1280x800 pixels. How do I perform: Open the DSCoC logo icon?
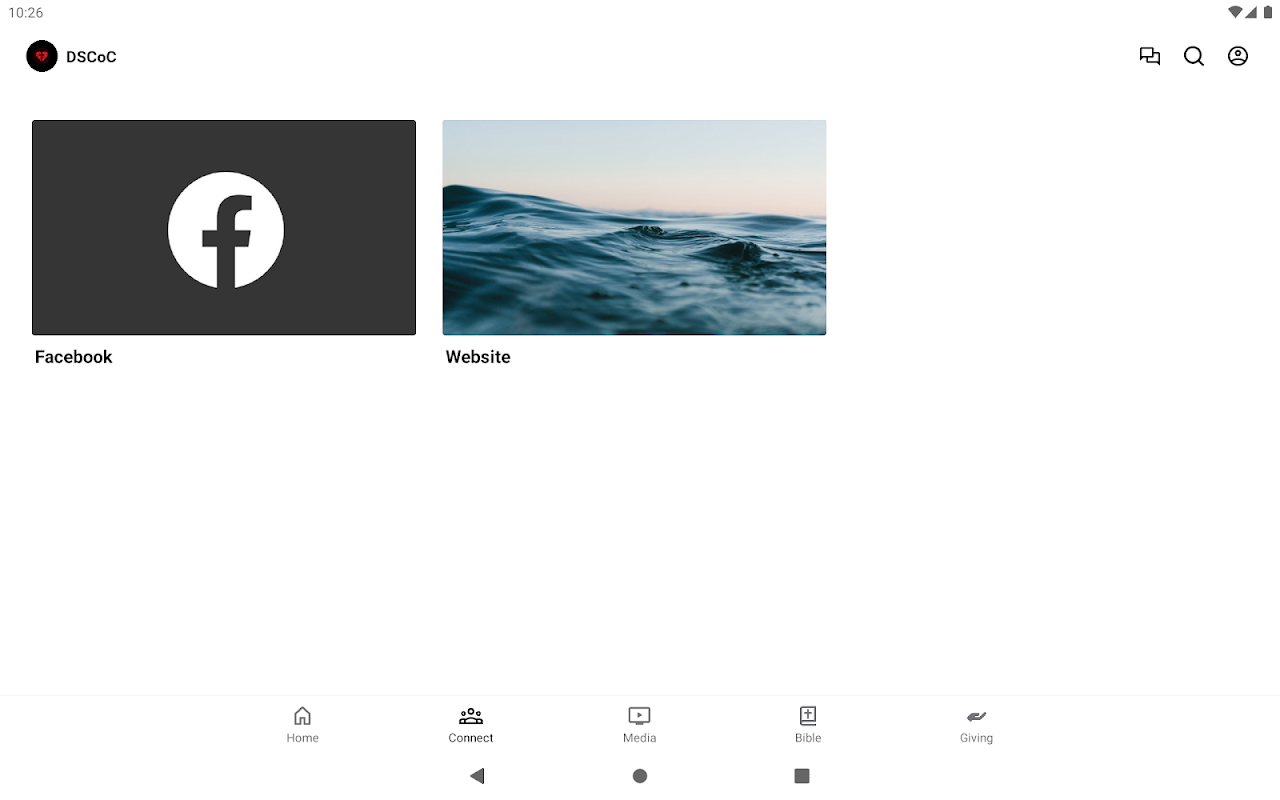click(x=42, y=56)
